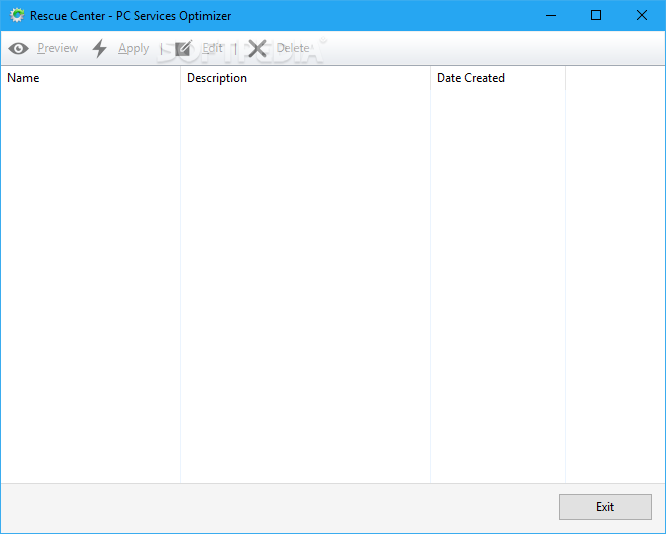Sort list by Date Created header
The width and height of the screenshot is (666, 534).
click(498, 78)
